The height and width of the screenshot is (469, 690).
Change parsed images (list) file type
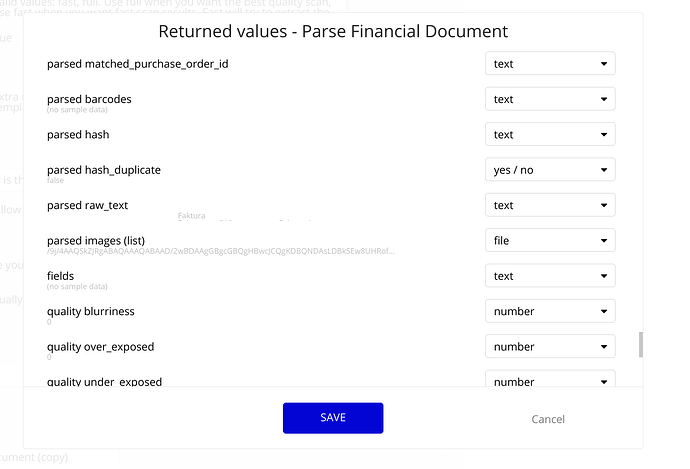[550, 240]
